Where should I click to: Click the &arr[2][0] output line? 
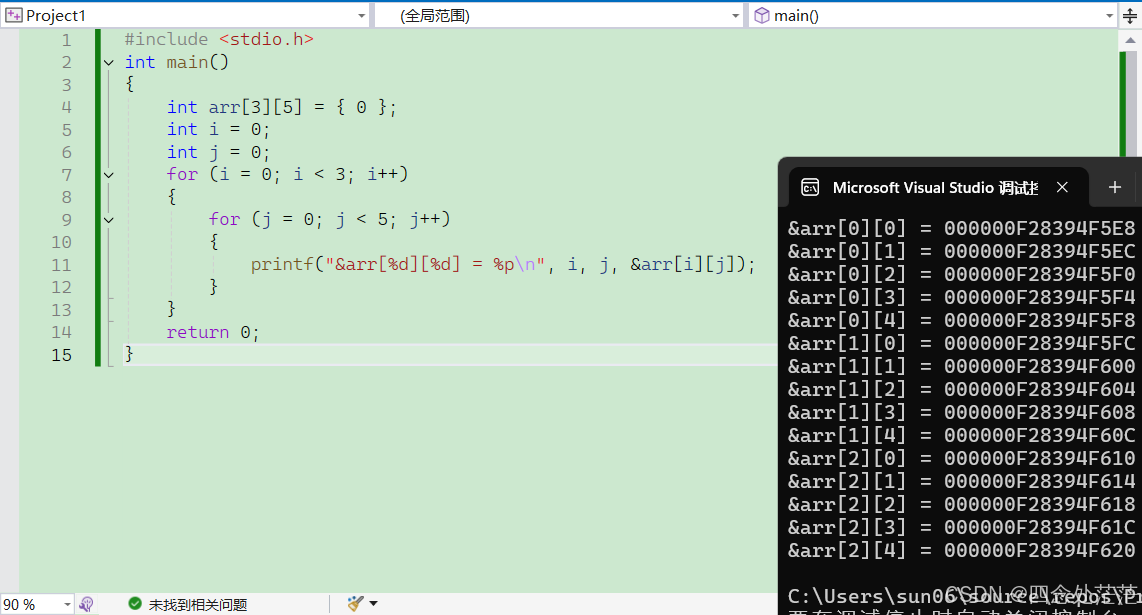coord(961,459)
